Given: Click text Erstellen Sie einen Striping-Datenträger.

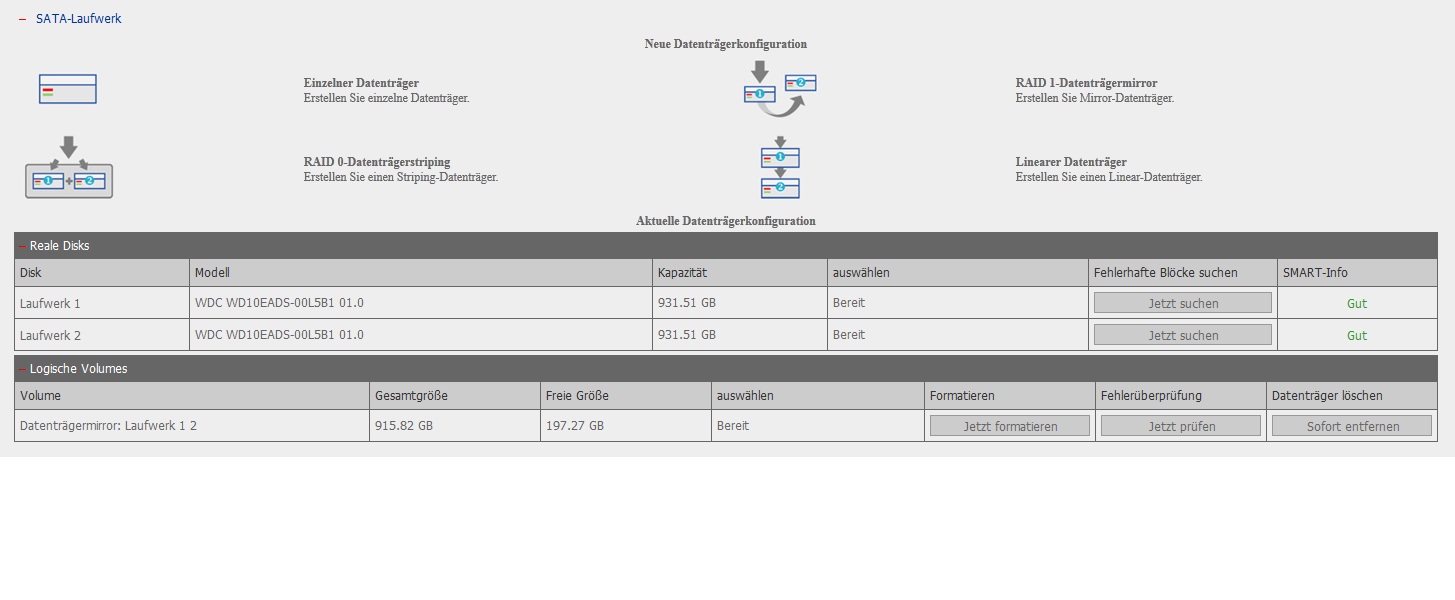Looking at the screenshot, I should (x=401, y=178).
